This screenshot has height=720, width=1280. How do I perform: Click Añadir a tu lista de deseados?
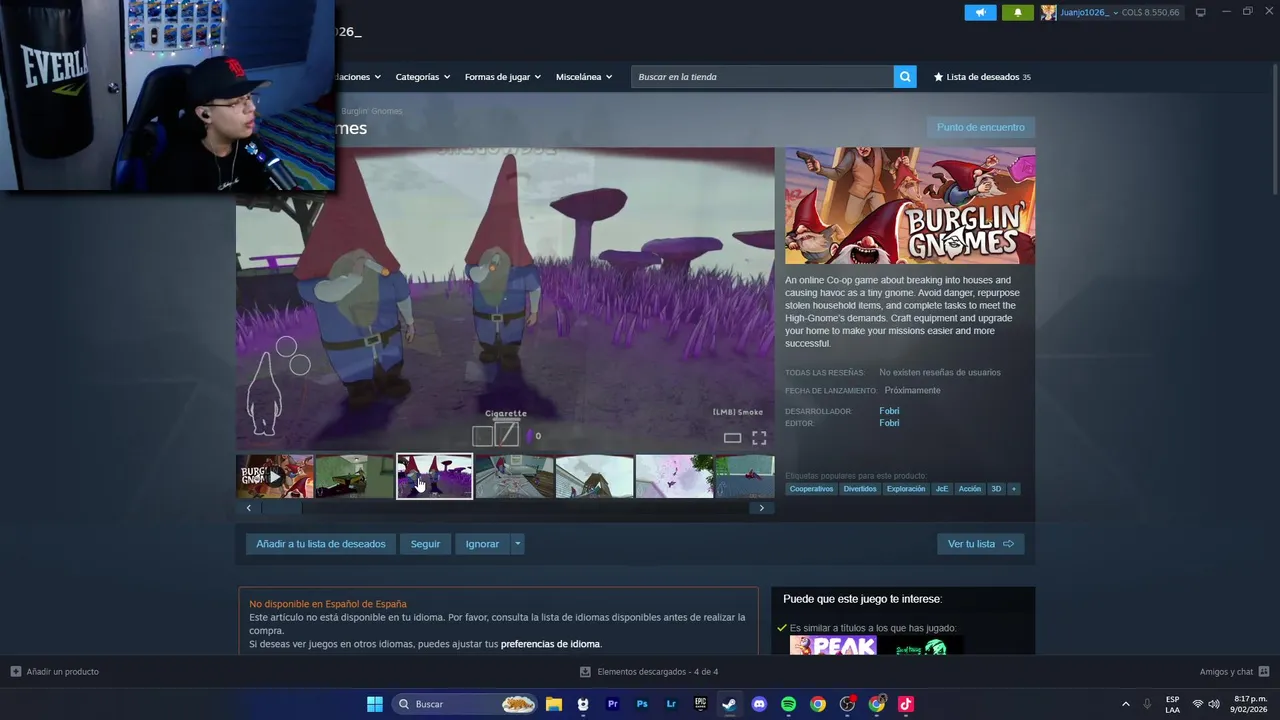click(321, 544)
